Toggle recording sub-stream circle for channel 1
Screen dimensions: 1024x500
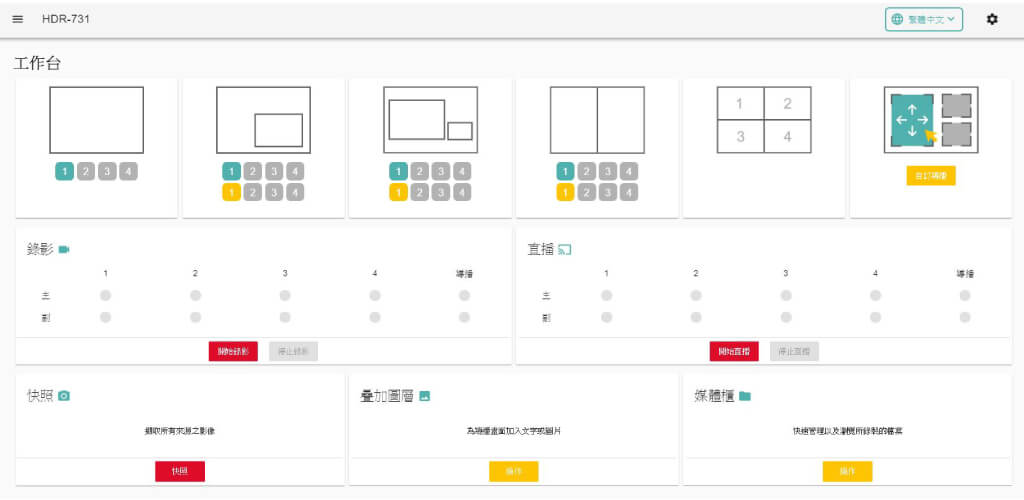click(105, 317)
